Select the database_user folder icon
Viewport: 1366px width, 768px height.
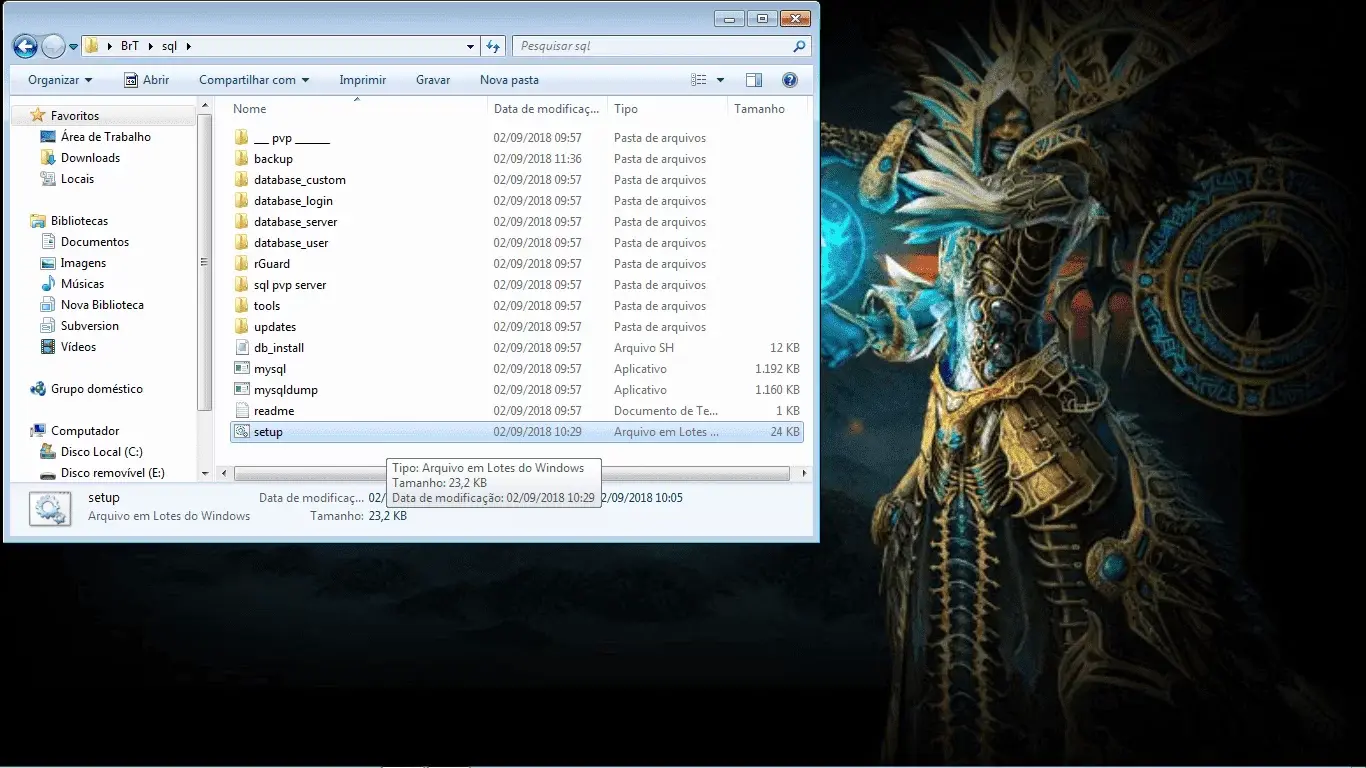coord(241,243)
